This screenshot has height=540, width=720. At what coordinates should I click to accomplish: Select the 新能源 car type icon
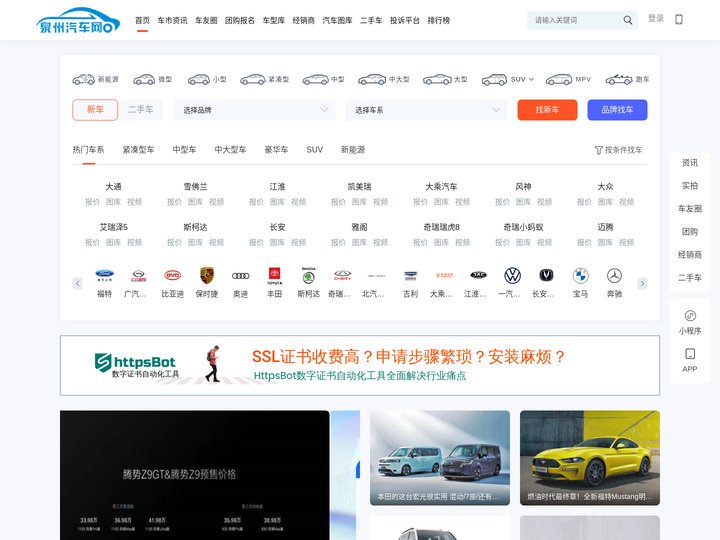84,79
